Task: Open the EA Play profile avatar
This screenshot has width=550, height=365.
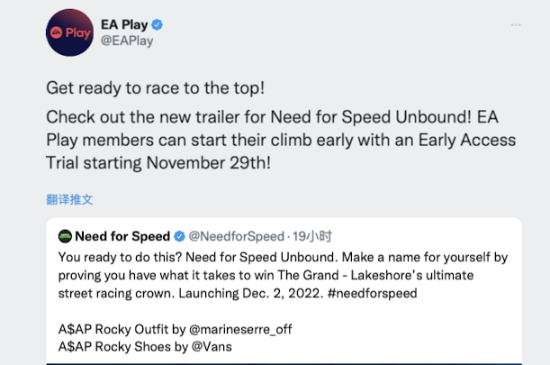Action: (x=70, y=33)
